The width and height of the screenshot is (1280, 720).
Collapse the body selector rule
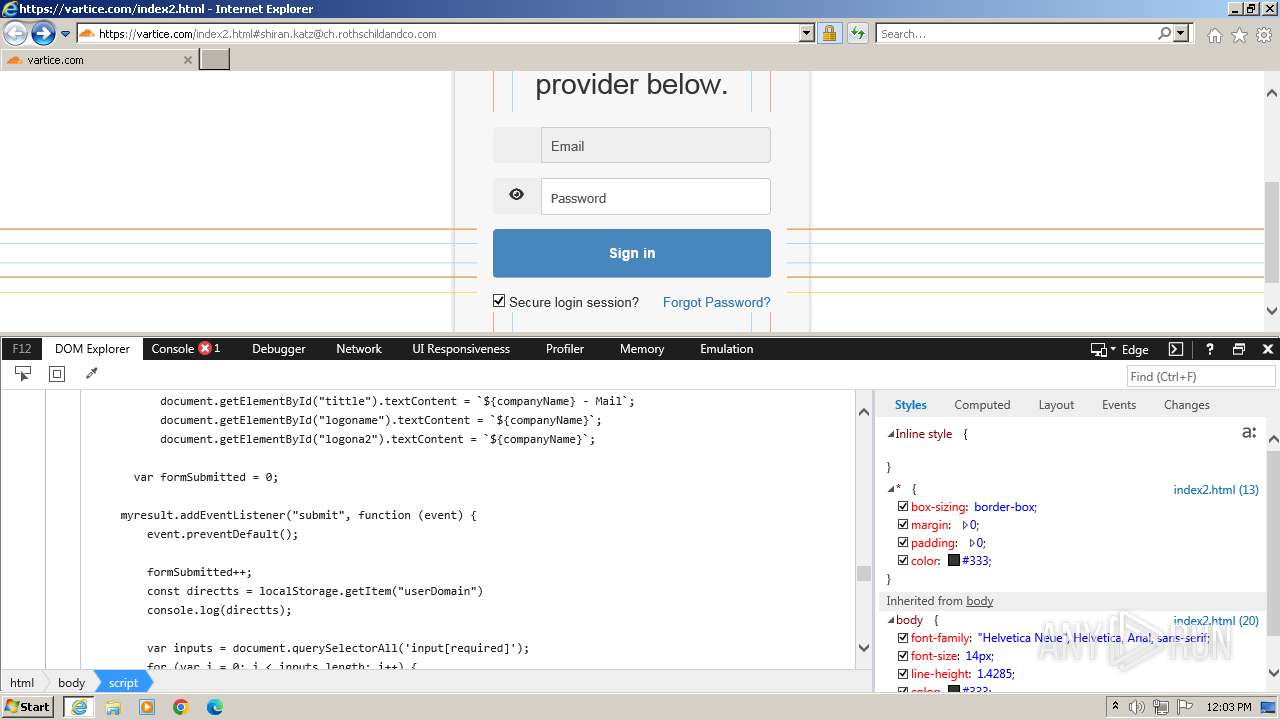pos(891,620)
